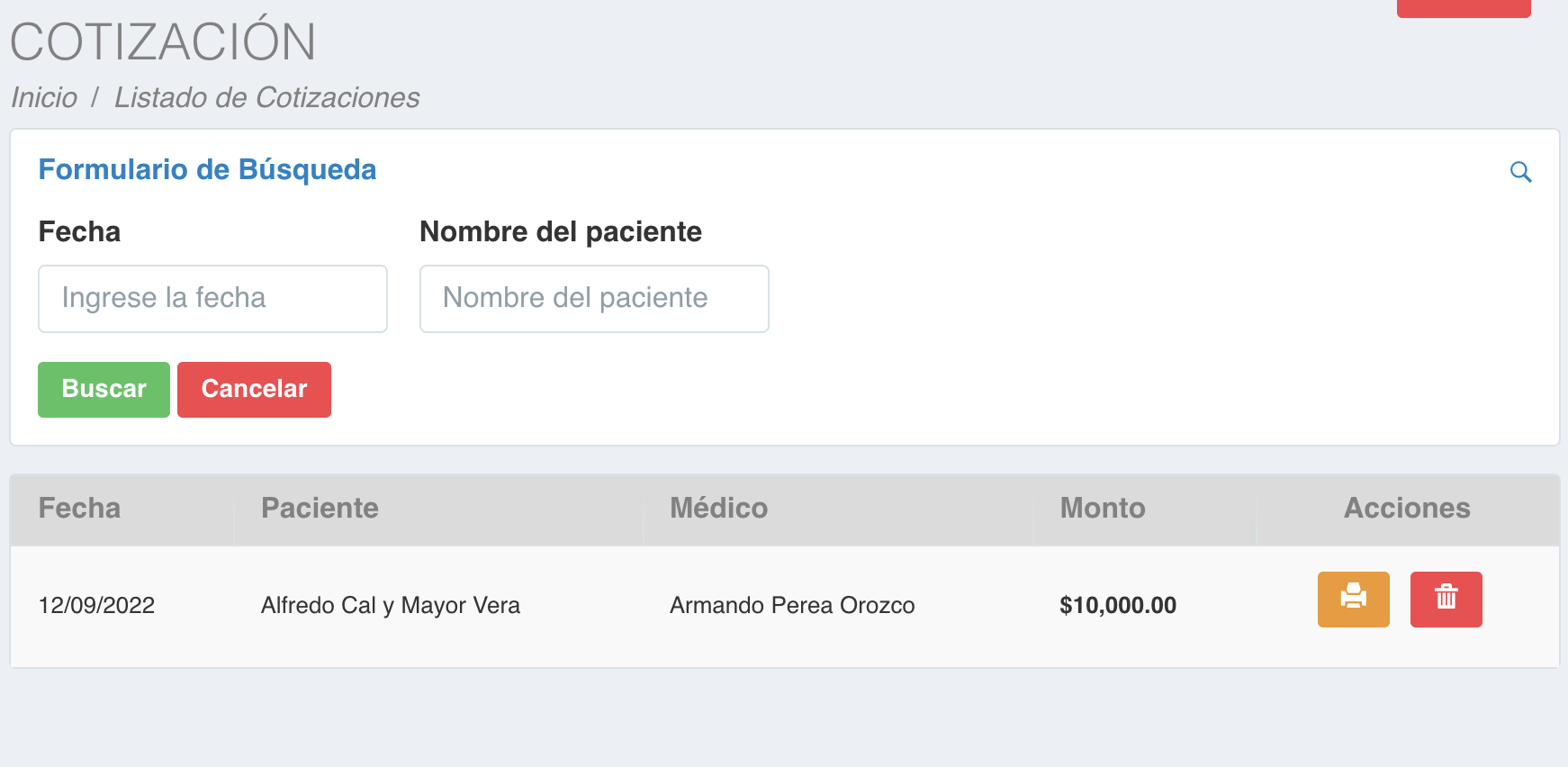This screenshot has width=1568, height=767.
Task: Sort by the Paciente column header
Action: pyautogui.click(x=320, y=508)
